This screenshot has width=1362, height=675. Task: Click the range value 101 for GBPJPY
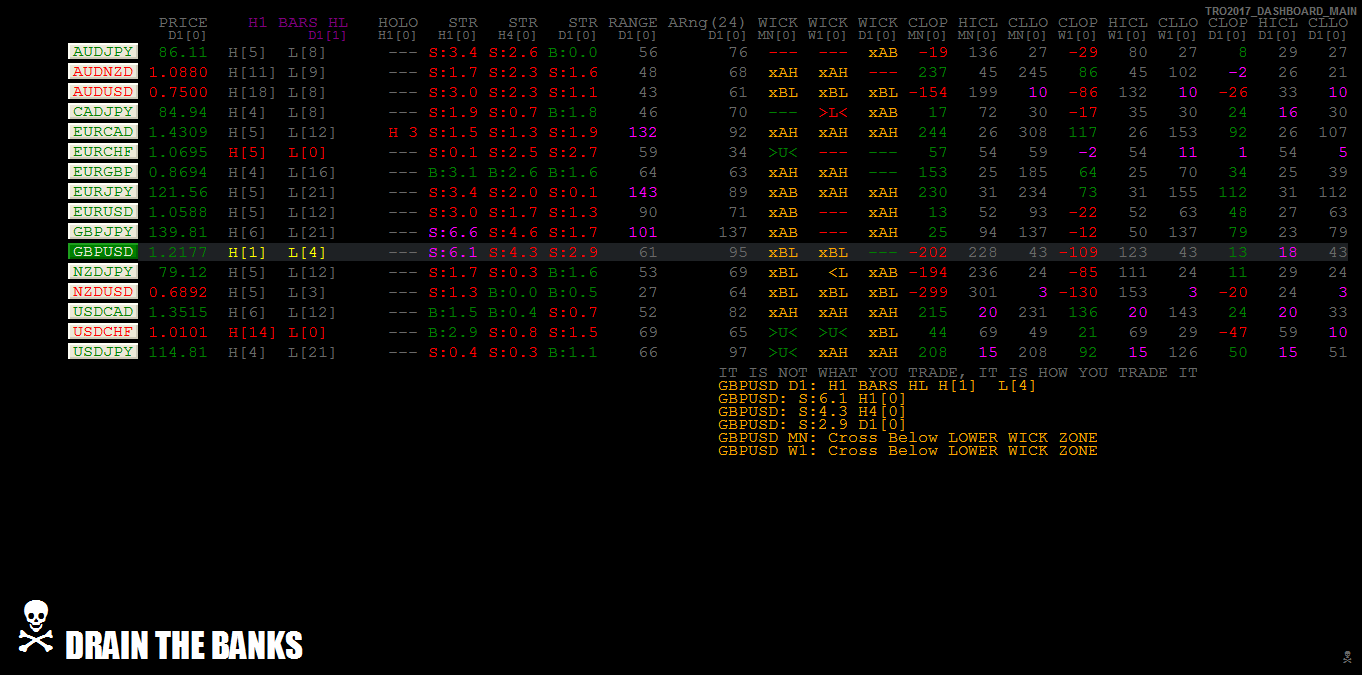point(643,232)
